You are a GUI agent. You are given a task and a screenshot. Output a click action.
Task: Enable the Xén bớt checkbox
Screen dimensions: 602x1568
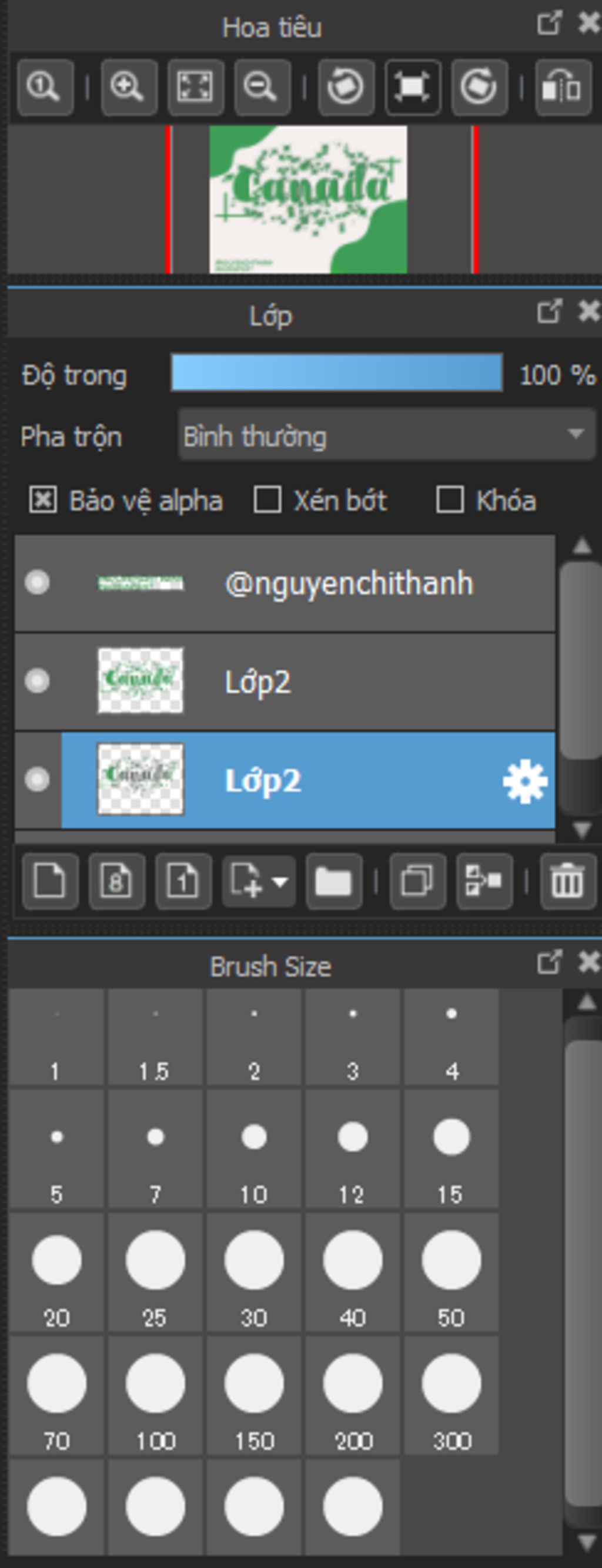point(267,501)
